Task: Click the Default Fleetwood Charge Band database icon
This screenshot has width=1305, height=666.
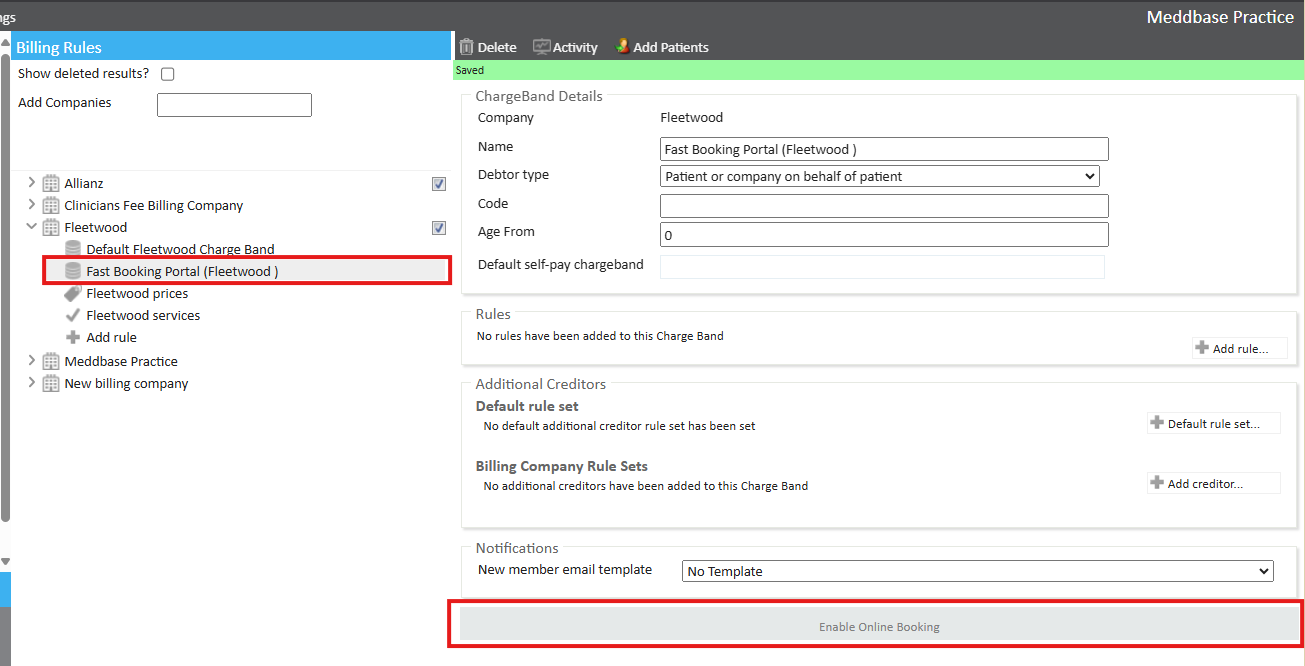Action: tap(73, 250)
